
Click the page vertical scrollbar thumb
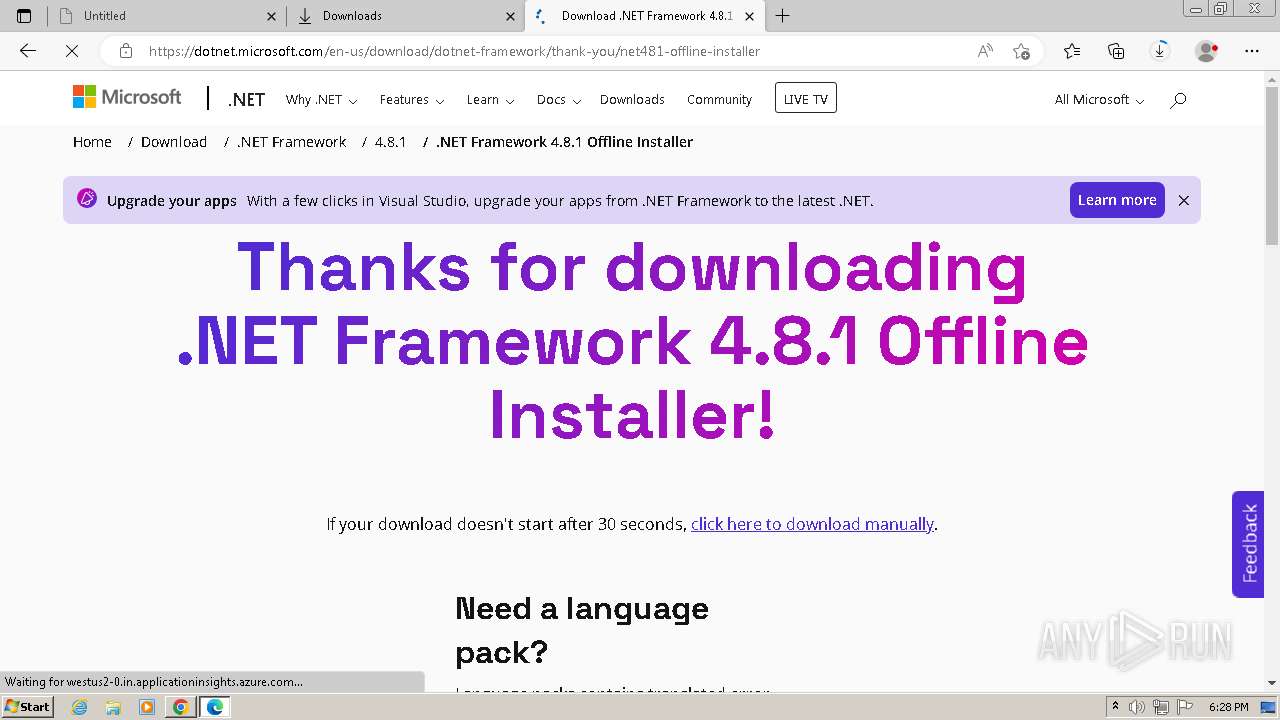[x=1272, y=165]
